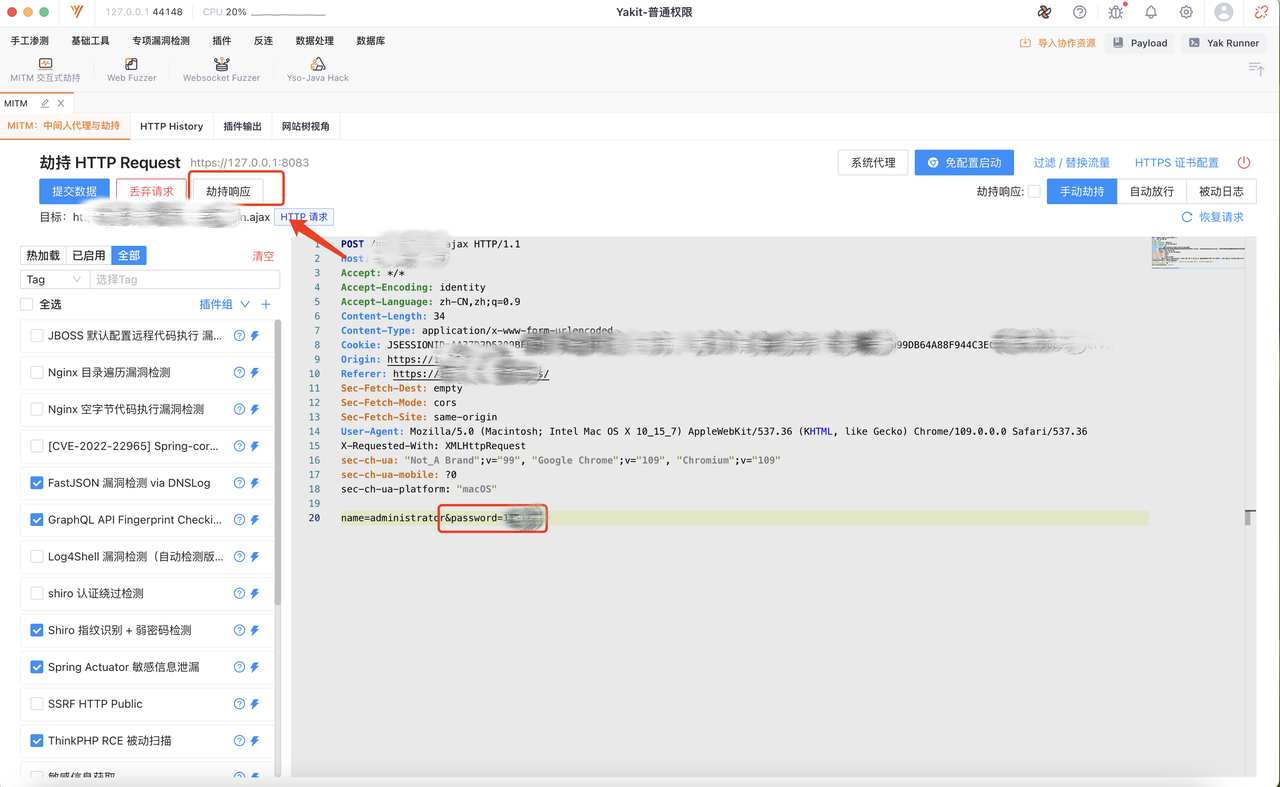Open the 专项漏洞检测 menu
1280x787 pixels.
(161, 41)
